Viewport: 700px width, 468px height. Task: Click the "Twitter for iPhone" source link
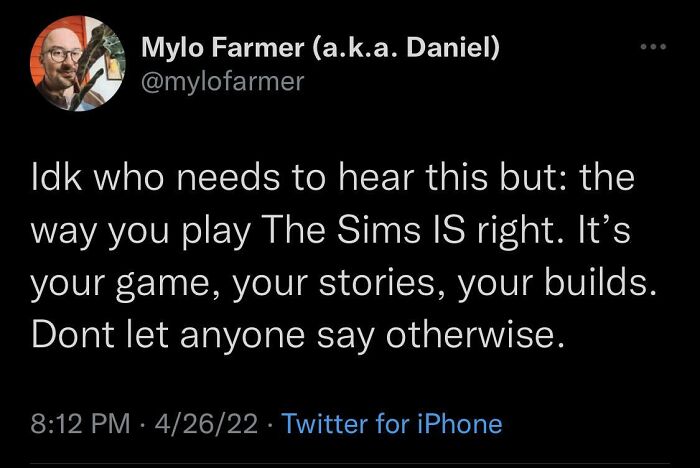point(391,424)
